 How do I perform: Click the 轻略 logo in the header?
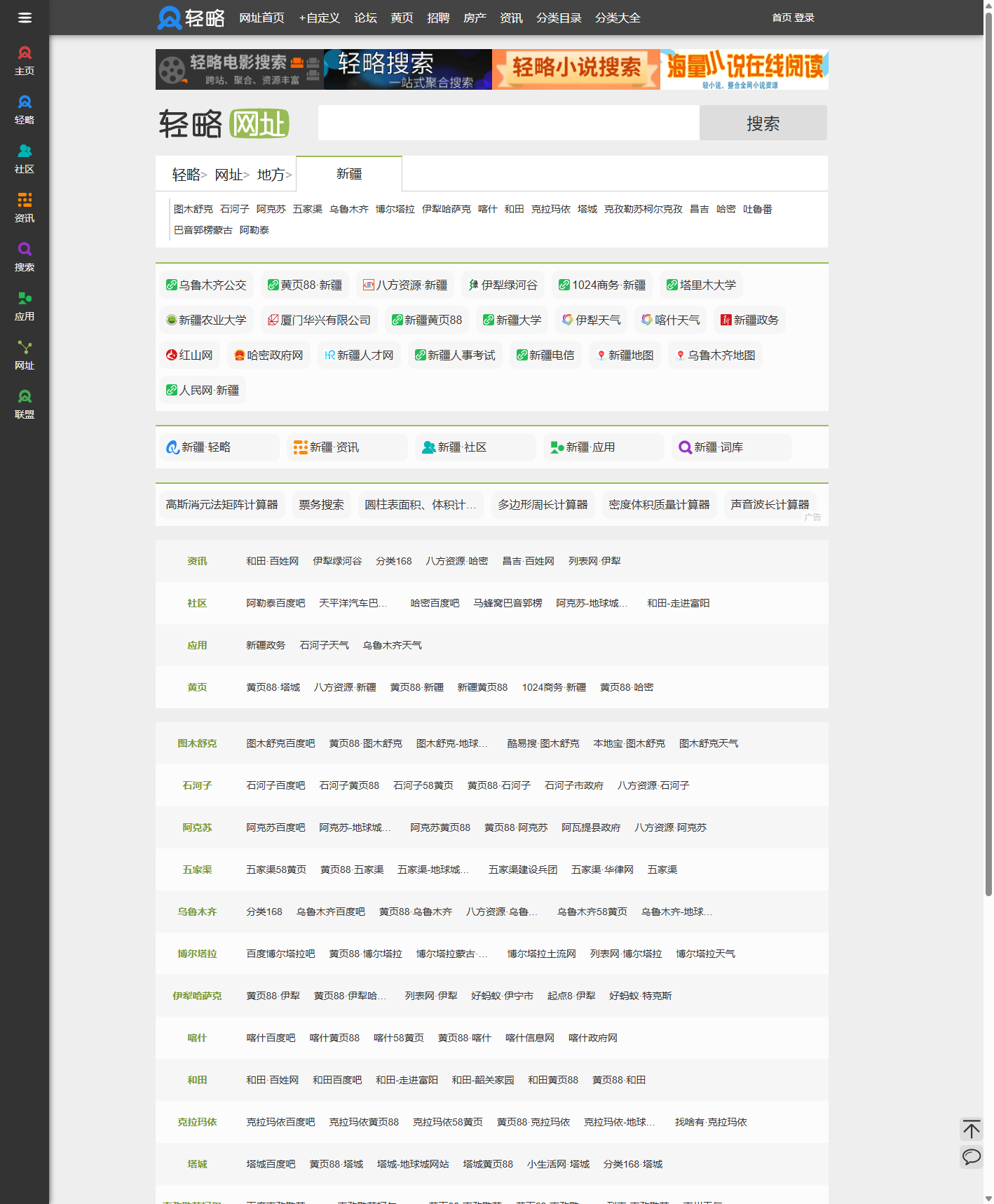pos(191,18)
